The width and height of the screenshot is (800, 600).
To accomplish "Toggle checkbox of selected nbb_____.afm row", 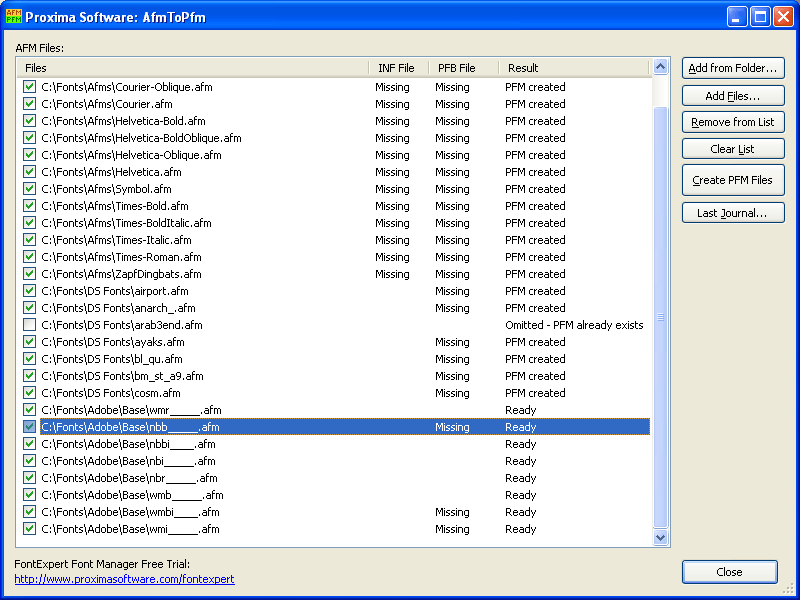I will pyautogui.click(x=30, y=427).
